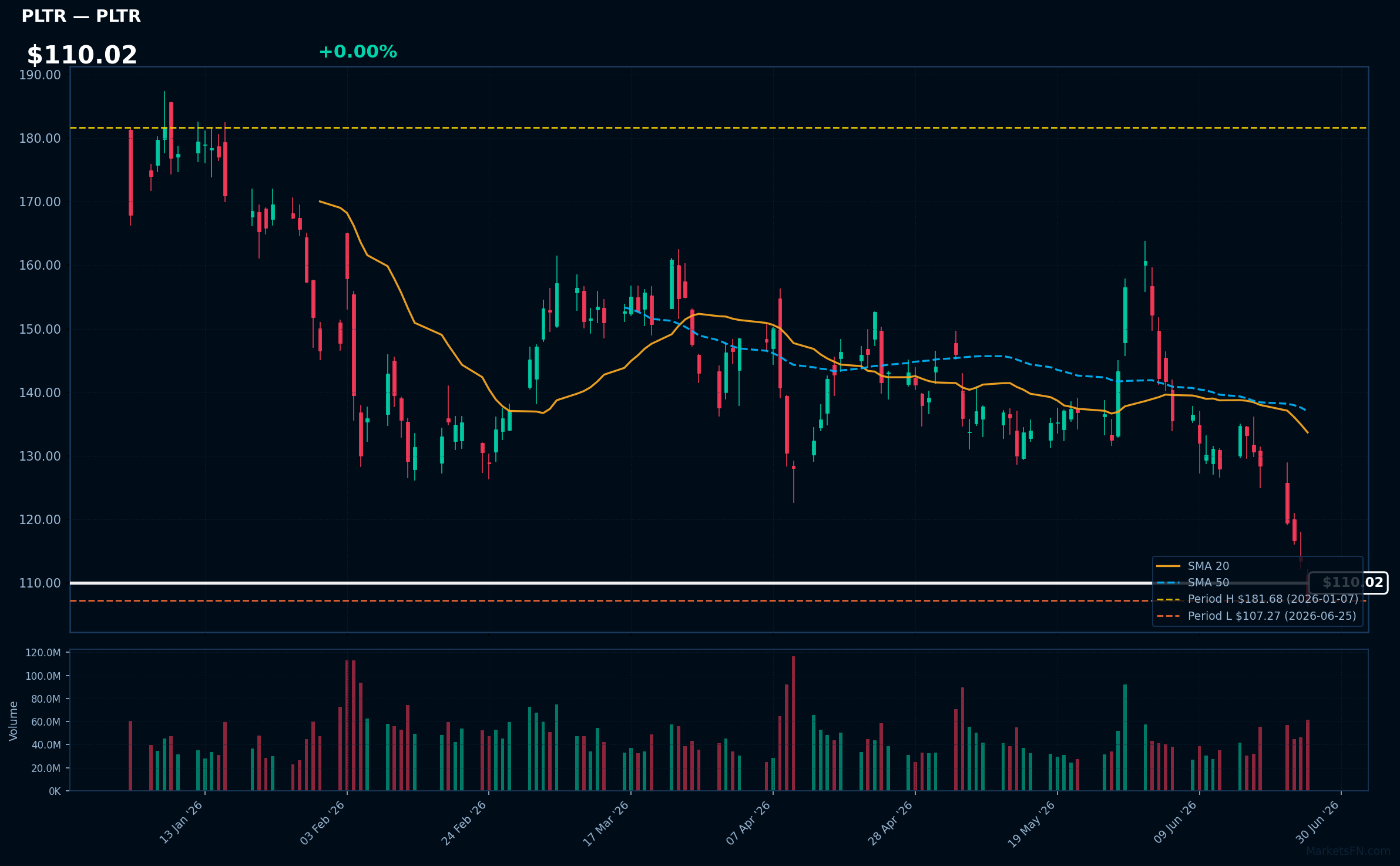Screen dimensions: 1400x866
Task: Click Period H $181.68 legend entry
Action: click(x=1257, y=599)
